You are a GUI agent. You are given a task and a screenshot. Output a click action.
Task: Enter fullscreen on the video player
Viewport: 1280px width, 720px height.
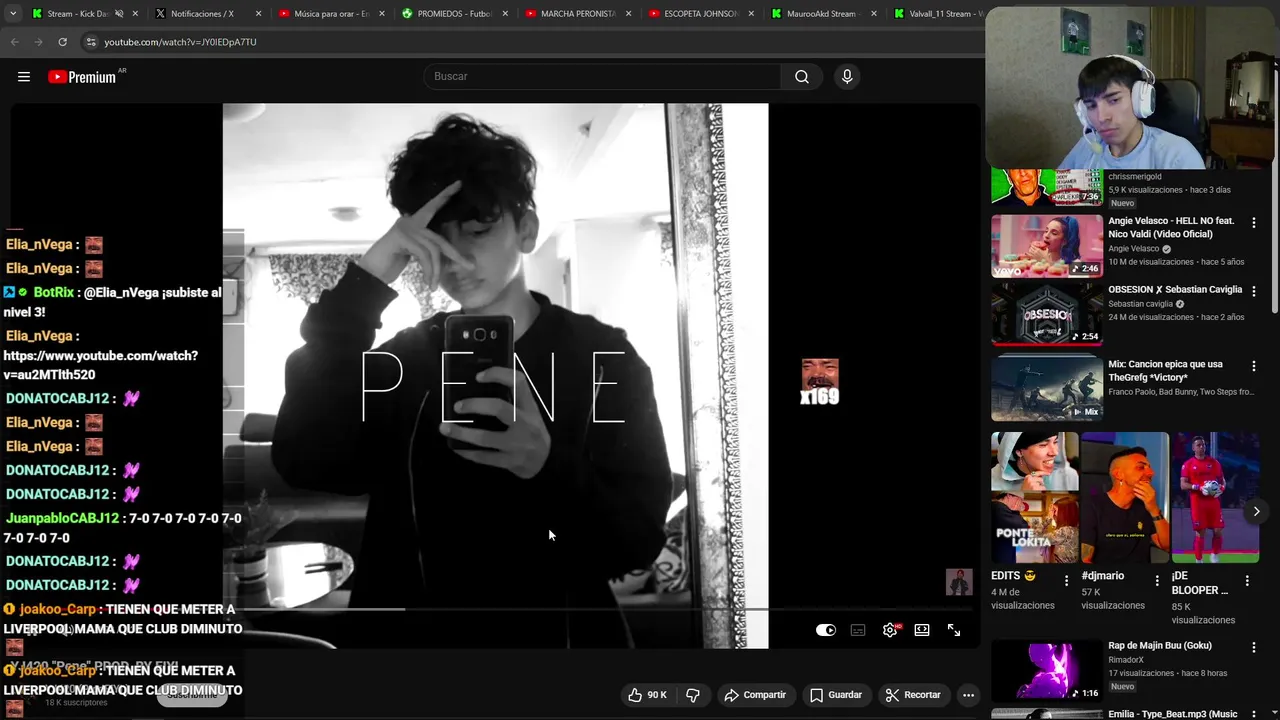click(x=954, y=630)
